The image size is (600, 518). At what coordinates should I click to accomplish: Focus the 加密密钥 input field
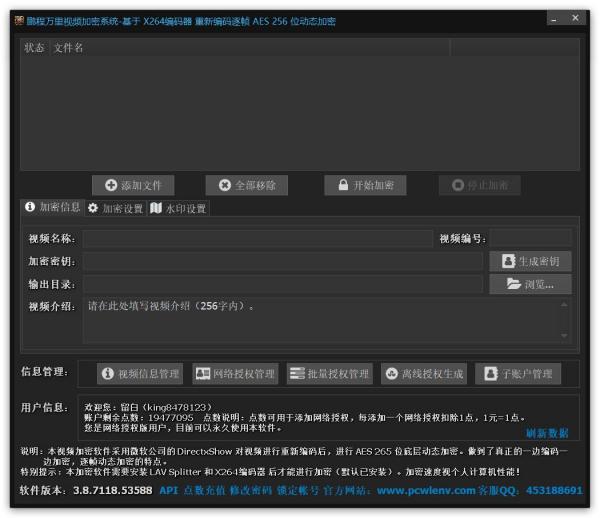coord(283,261)
